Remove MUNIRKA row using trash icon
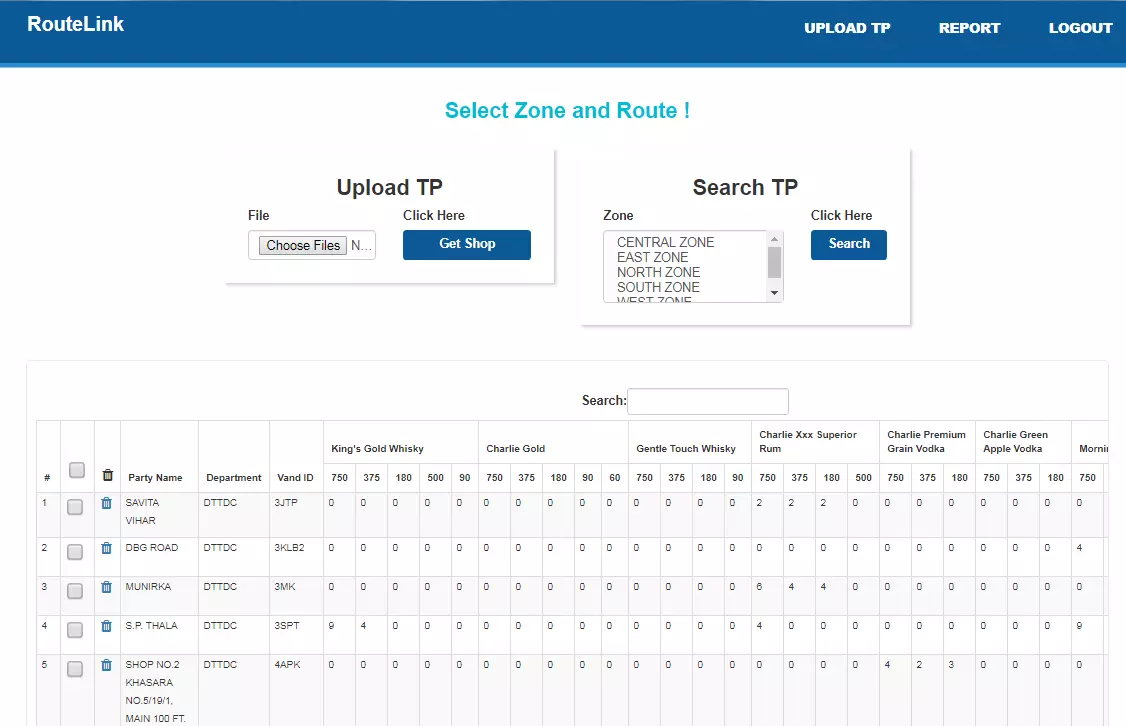This screenshot has width=1126, height=726. coord(107,587)
